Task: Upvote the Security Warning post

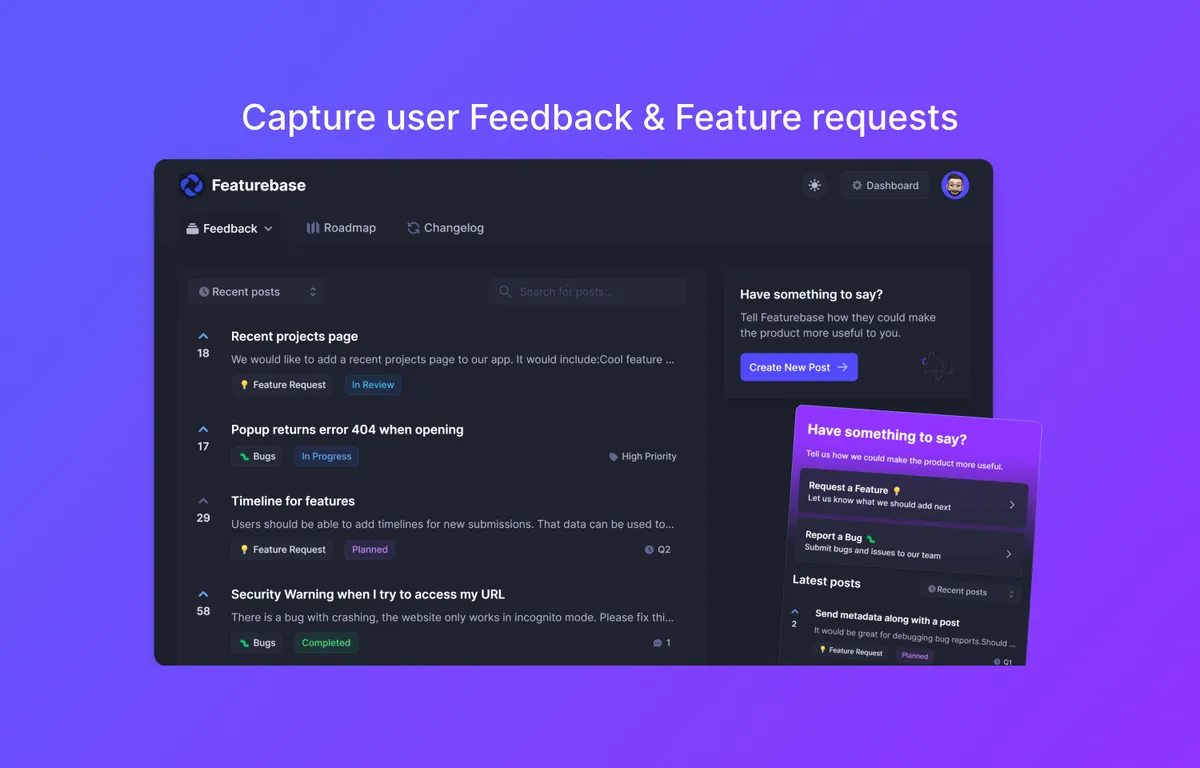Action: pos(203,594)
